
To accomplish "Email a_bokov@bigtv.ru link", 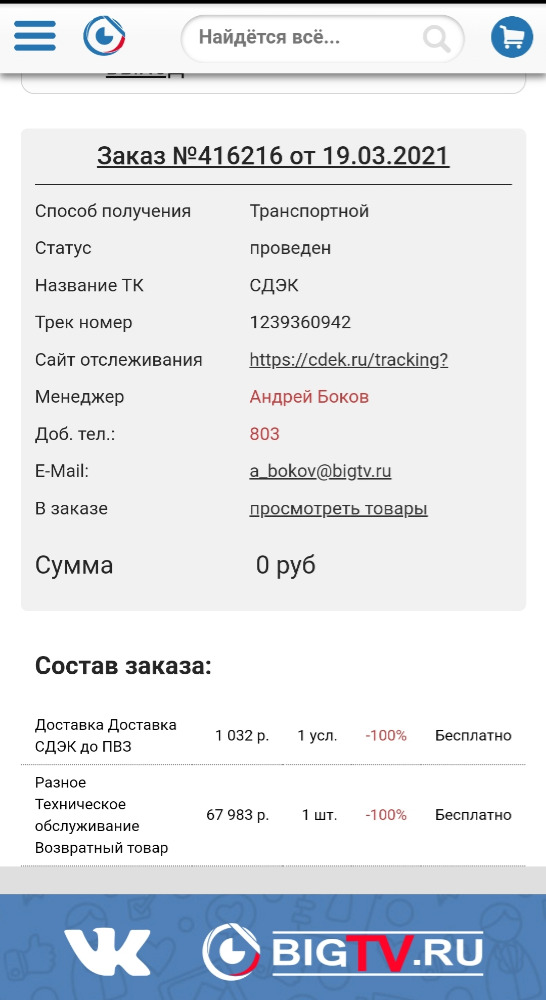I will coord(320,471).
